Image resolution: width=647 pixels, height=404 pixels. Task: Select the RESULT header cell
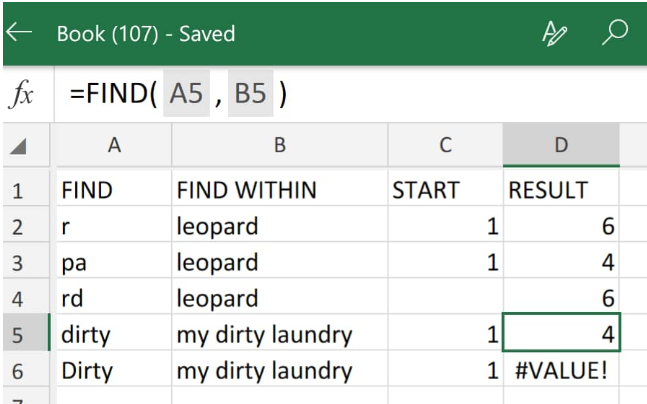click(561, 190)
